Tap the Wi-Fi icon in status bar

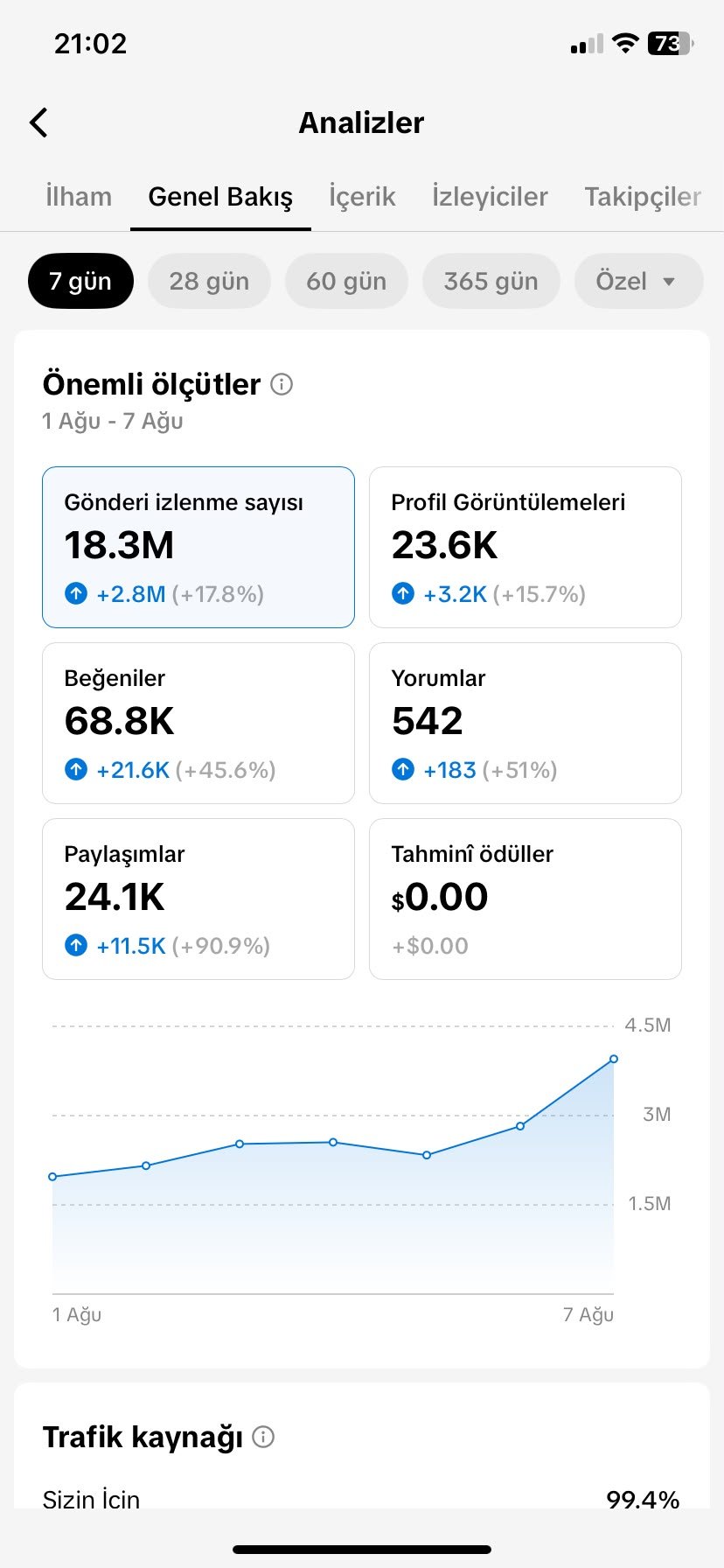coord(625,43)
